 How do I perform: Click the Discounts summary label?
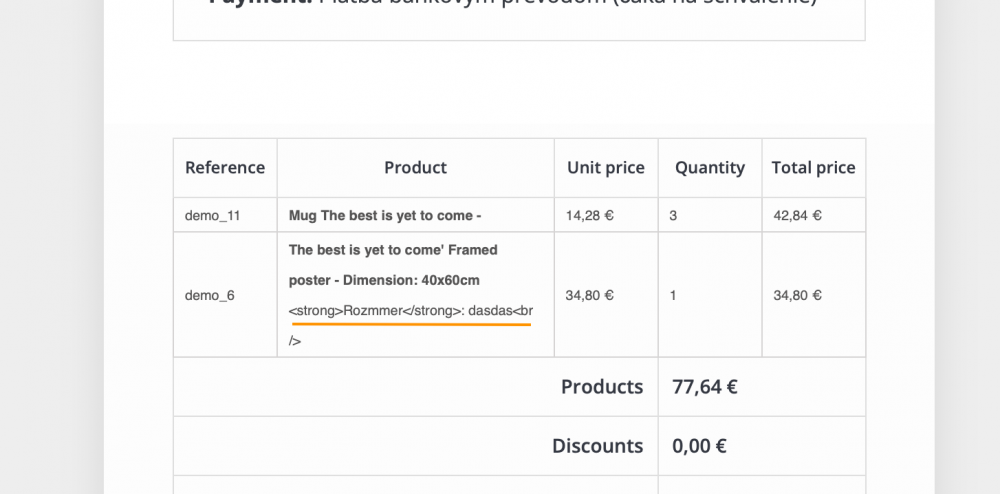tap(597, 446)
